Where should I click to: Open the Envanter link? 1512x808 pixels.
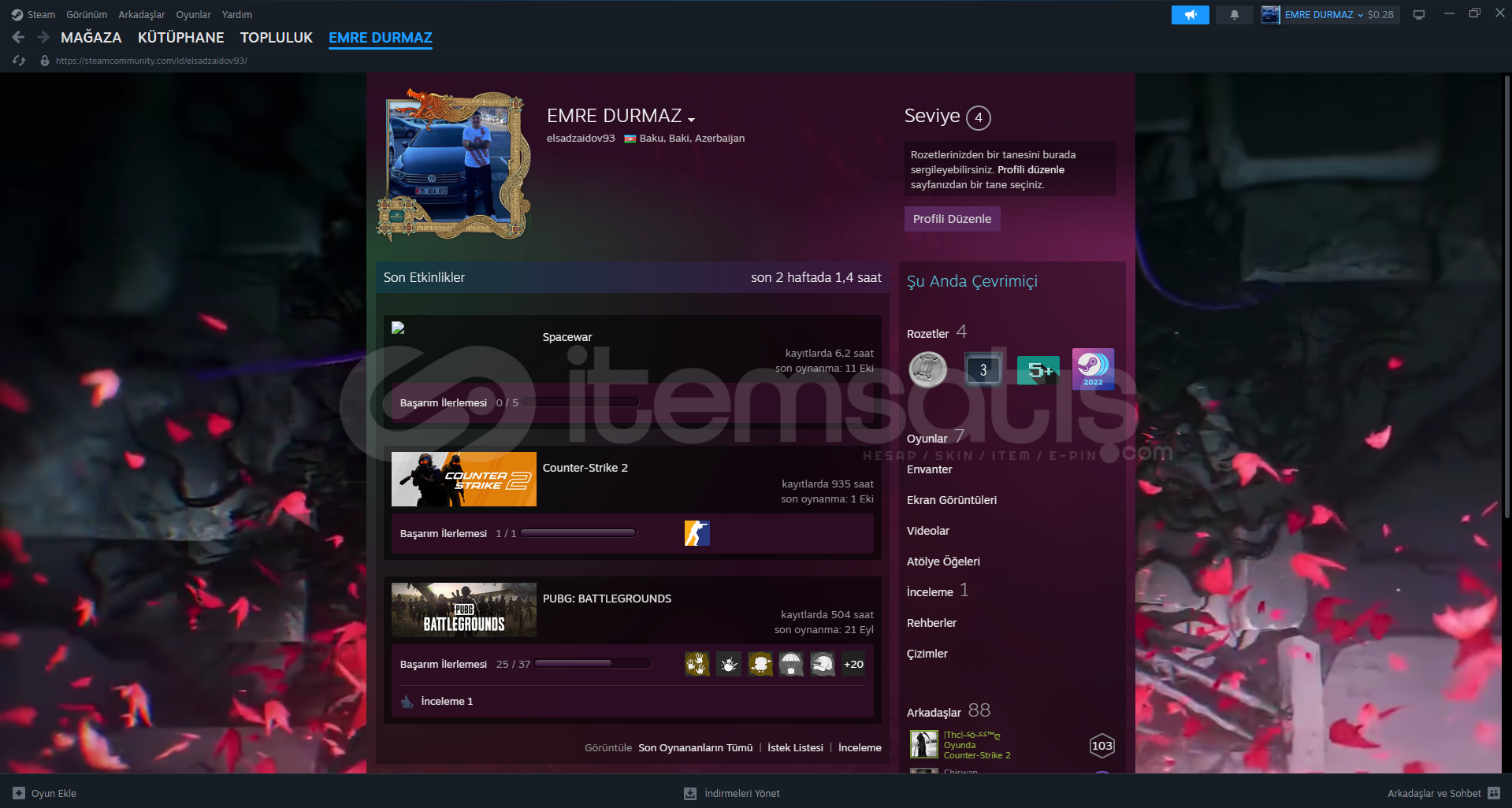[x=930, y=469]
